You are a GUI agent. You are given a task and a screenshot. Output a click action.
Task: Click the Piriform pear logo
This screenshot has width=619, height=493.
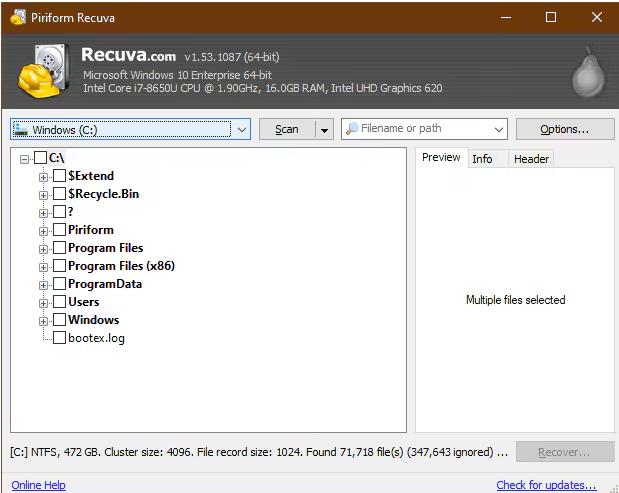[588, 72]
